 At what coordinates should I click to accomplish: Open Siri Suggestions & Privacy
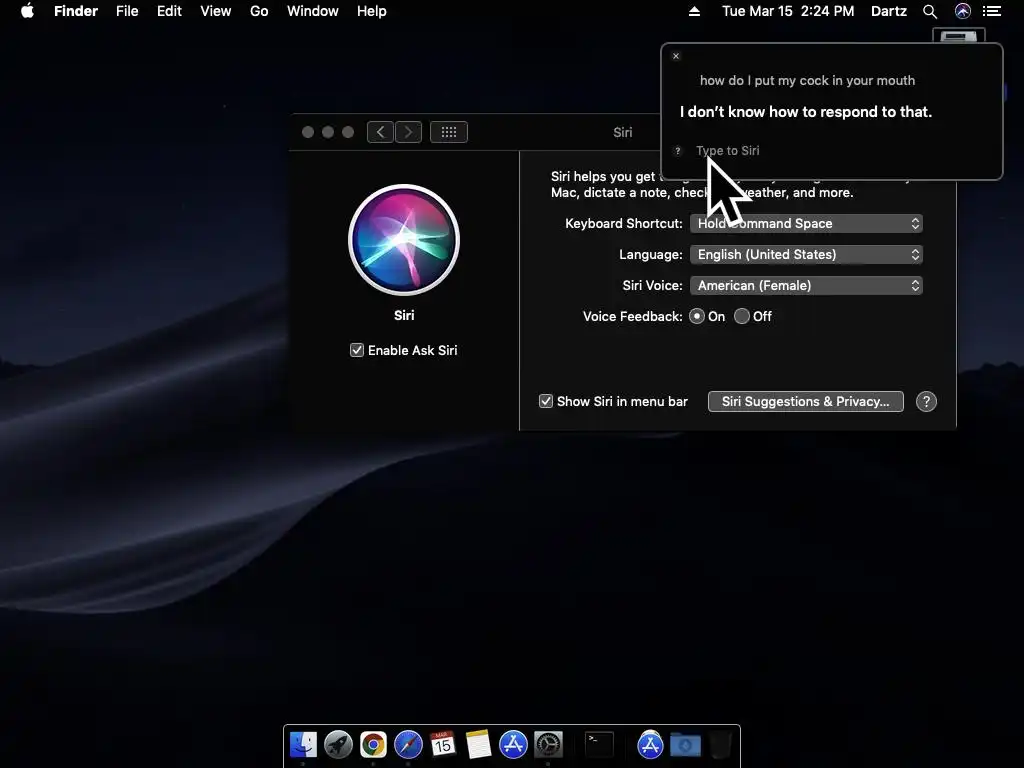pyautogui.click(x=806, y=402)
